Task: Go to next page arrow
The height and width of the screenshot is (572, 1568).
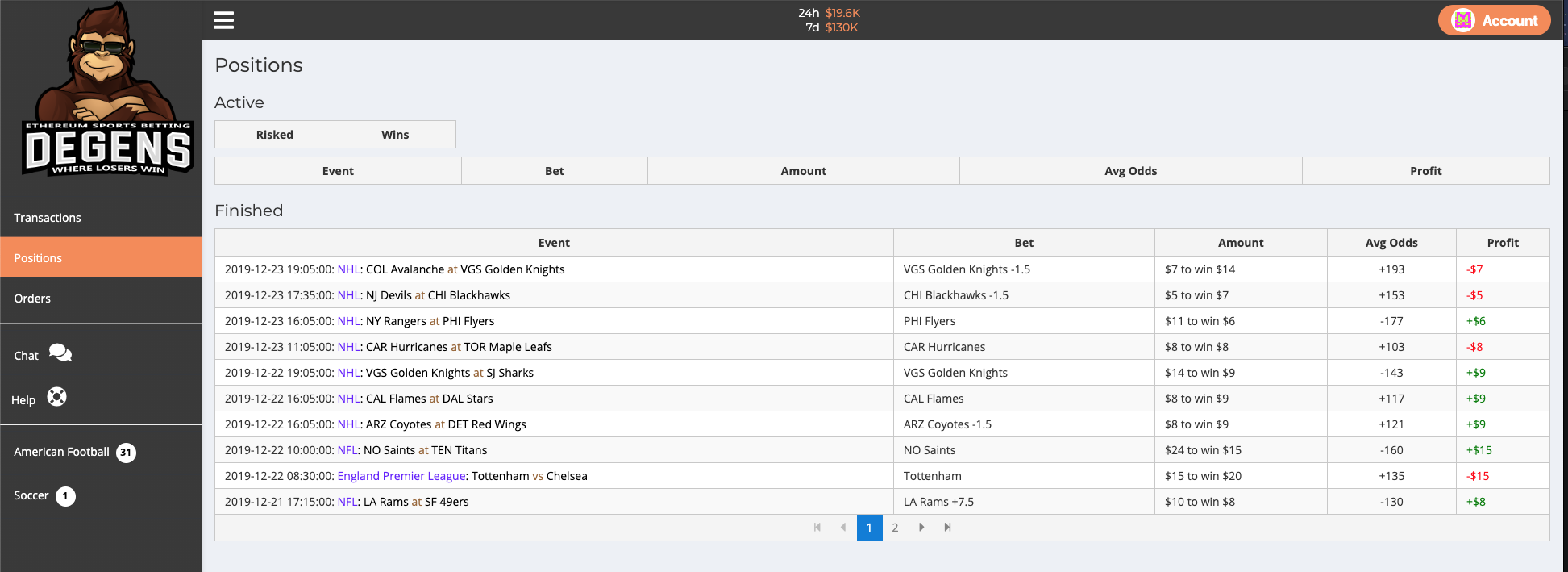Action: click(x=921, y=527)
